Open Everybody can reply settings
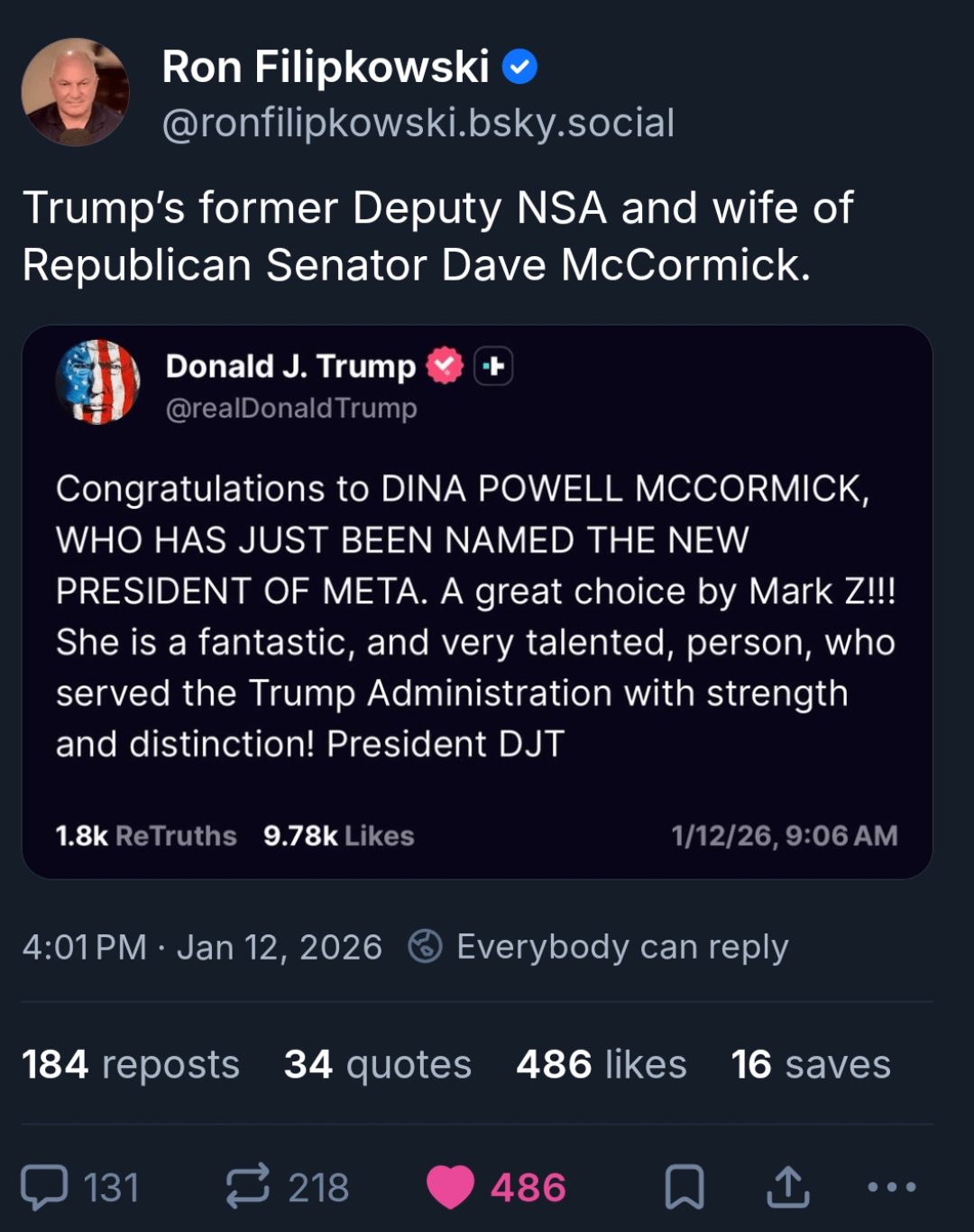This screenshot has width=974, height=1232. (622, 947)
